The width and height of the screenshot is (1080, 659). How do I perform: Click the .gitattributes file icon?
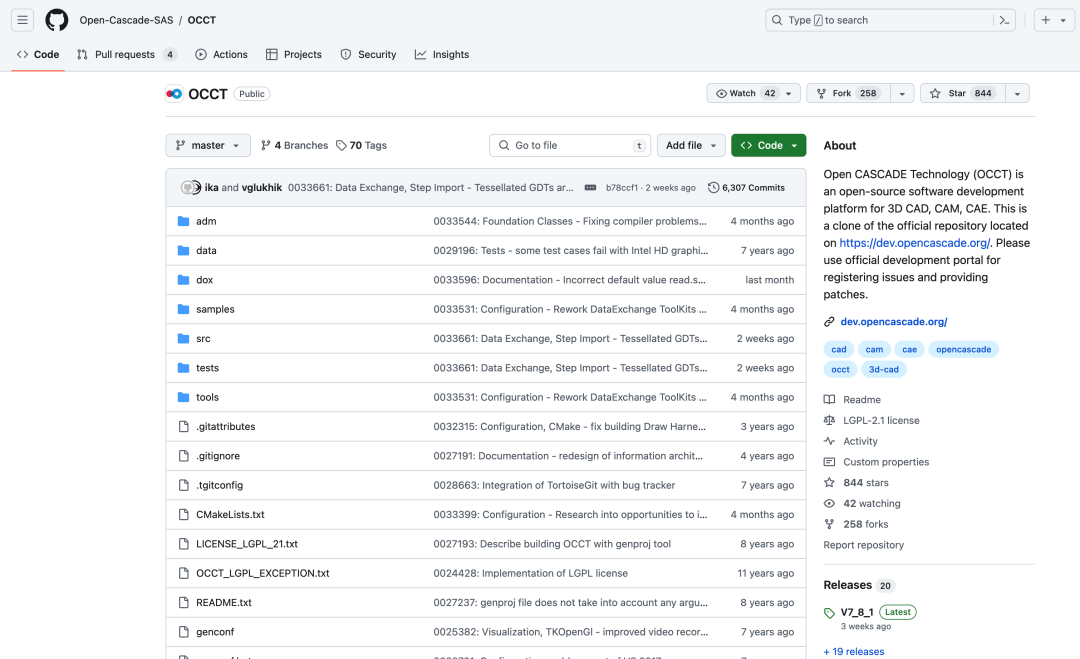pos(183,426)
